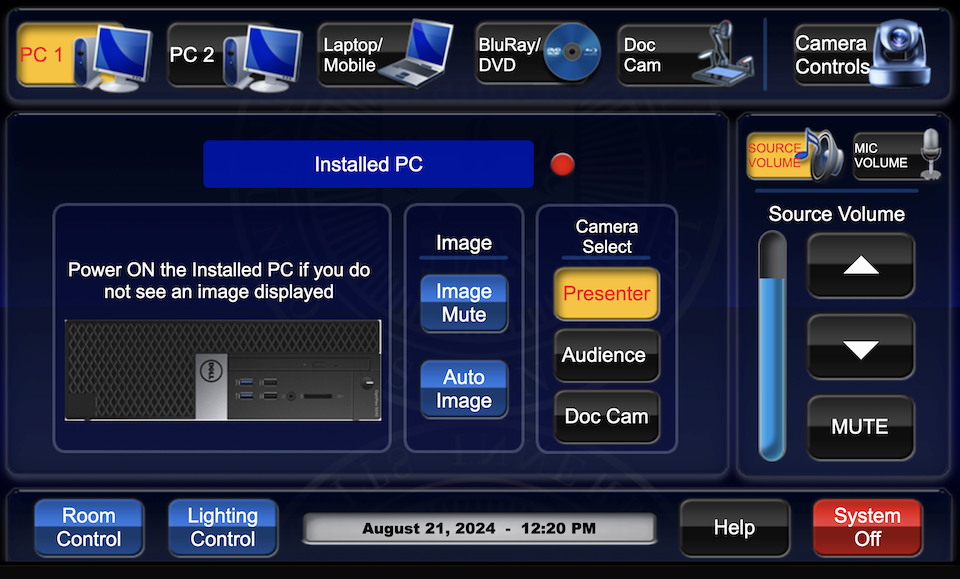The width and height of the screenshot is (960, 579).
Task: Toggle the Presenter camera selection
Action: 606,294
